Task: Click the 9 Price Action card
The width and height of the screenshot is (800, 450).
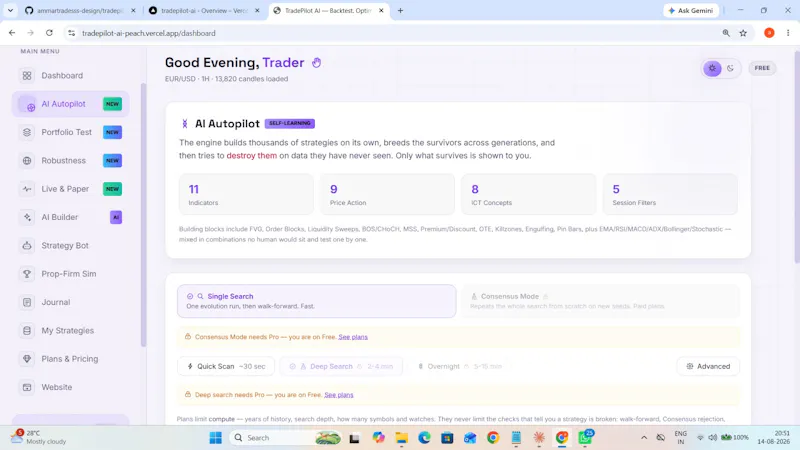Action: tap(387, 194)
